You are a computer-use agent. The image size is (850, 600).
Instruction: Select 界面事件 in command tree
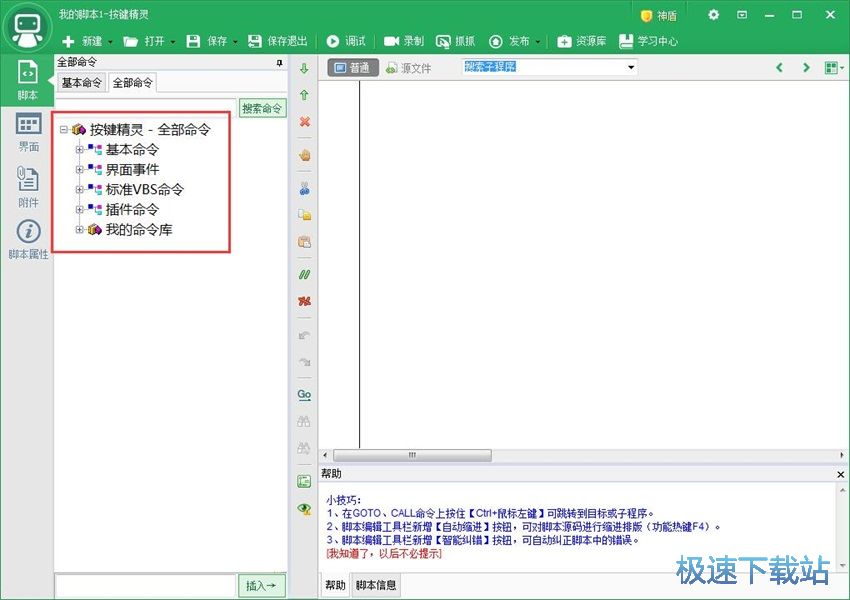pyautogui.click(x=132, y=170)
